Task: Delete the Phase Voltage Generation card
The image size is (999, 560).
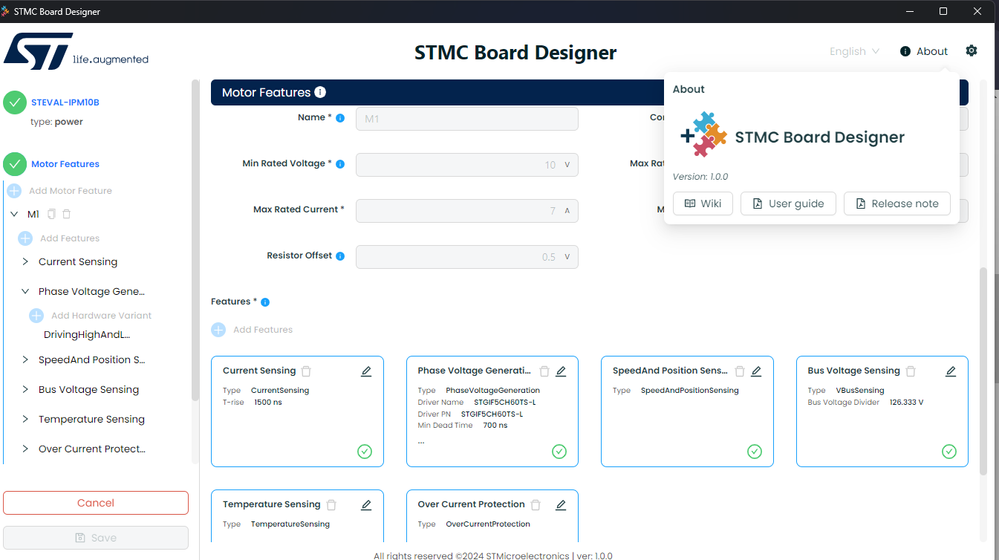Action: 544,371
